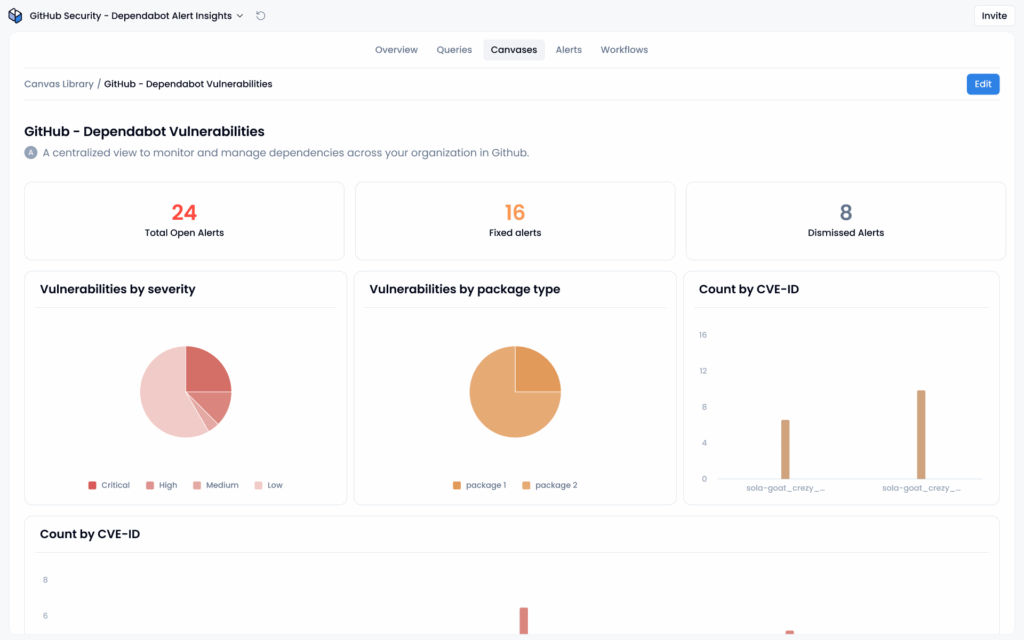The height and width of the screenshot is (640, 1024).
Task: Open the Workflows tab
Action: pos(623,49)
